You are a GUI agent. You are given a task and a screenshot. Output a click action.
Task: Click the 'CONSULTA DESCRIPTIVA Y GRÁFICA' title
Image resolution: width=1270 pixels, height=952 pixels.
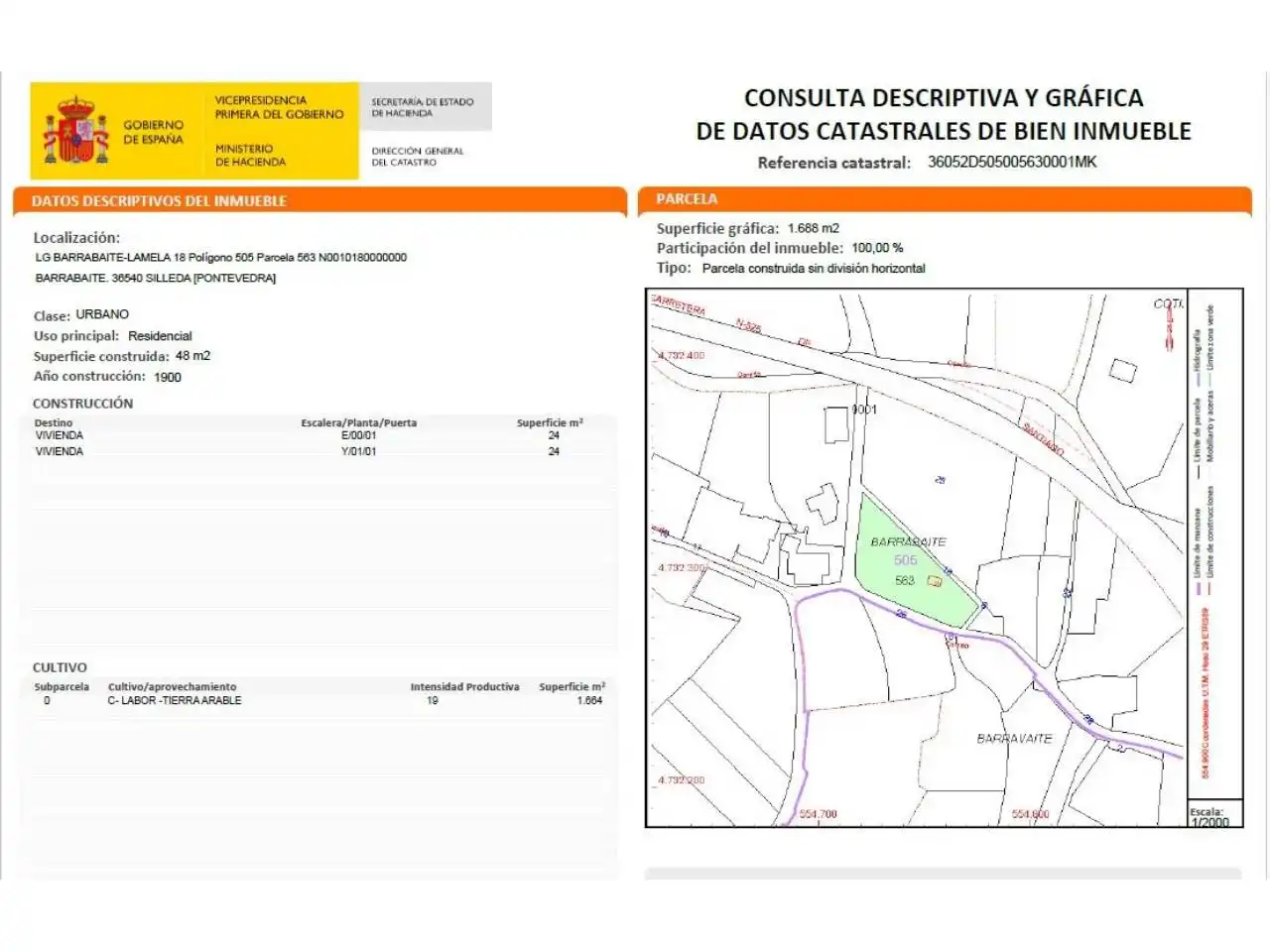click(x=944, y=98)
